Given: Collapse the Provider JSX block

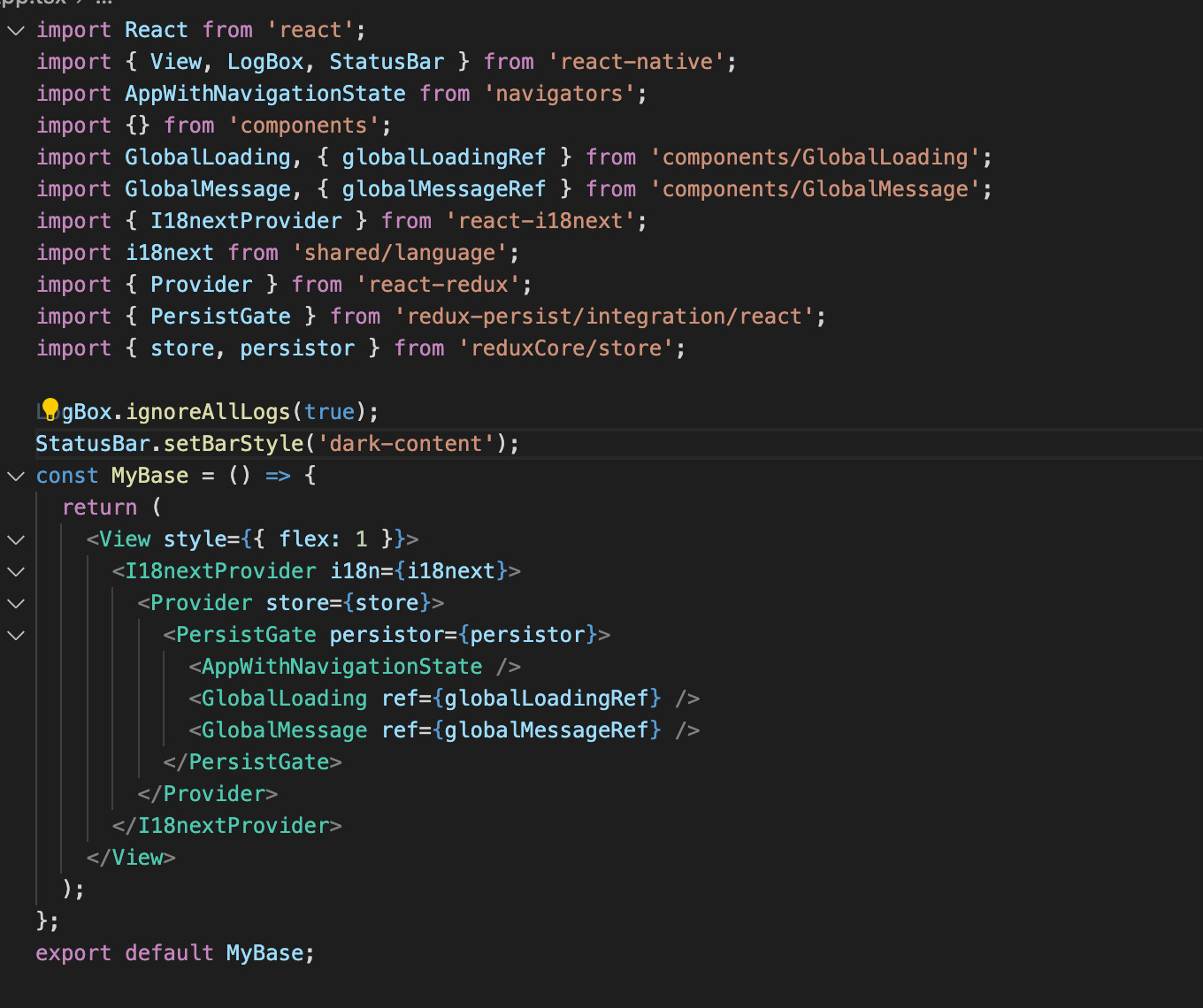Looking at the screenshot, I should click(15, 603).
